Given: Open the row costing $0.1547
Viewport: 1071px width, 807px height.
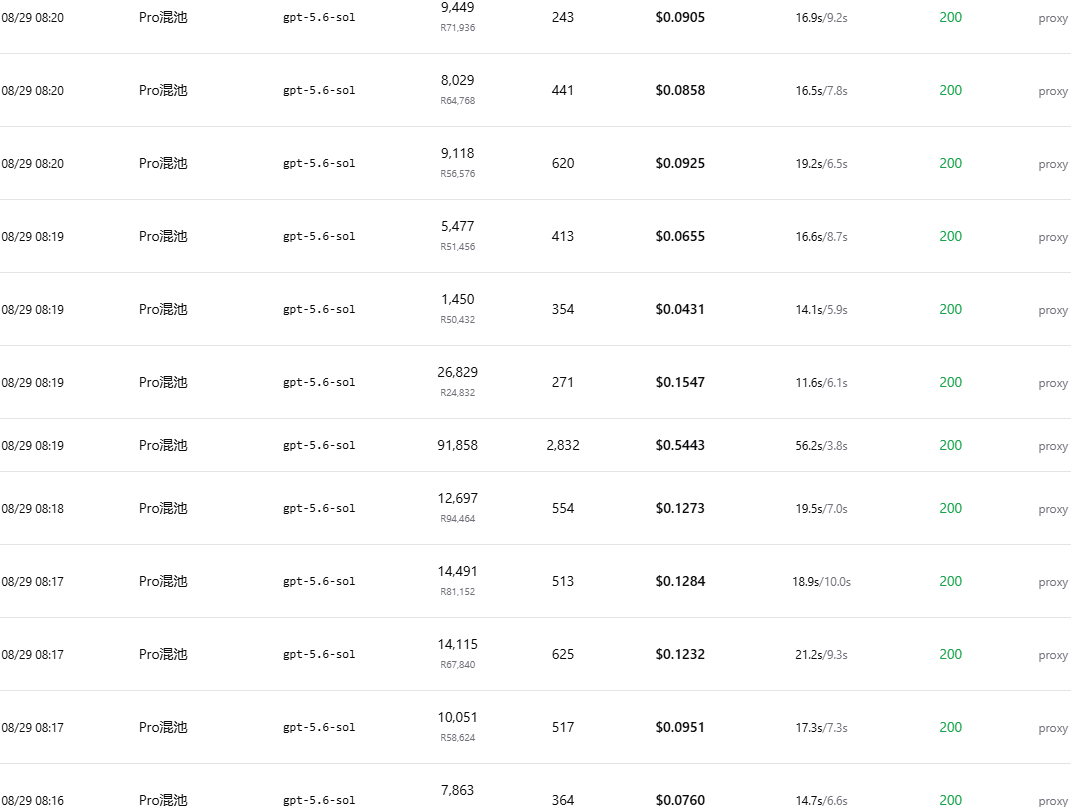Looking at the screenshot, I should tap(536, 382).
